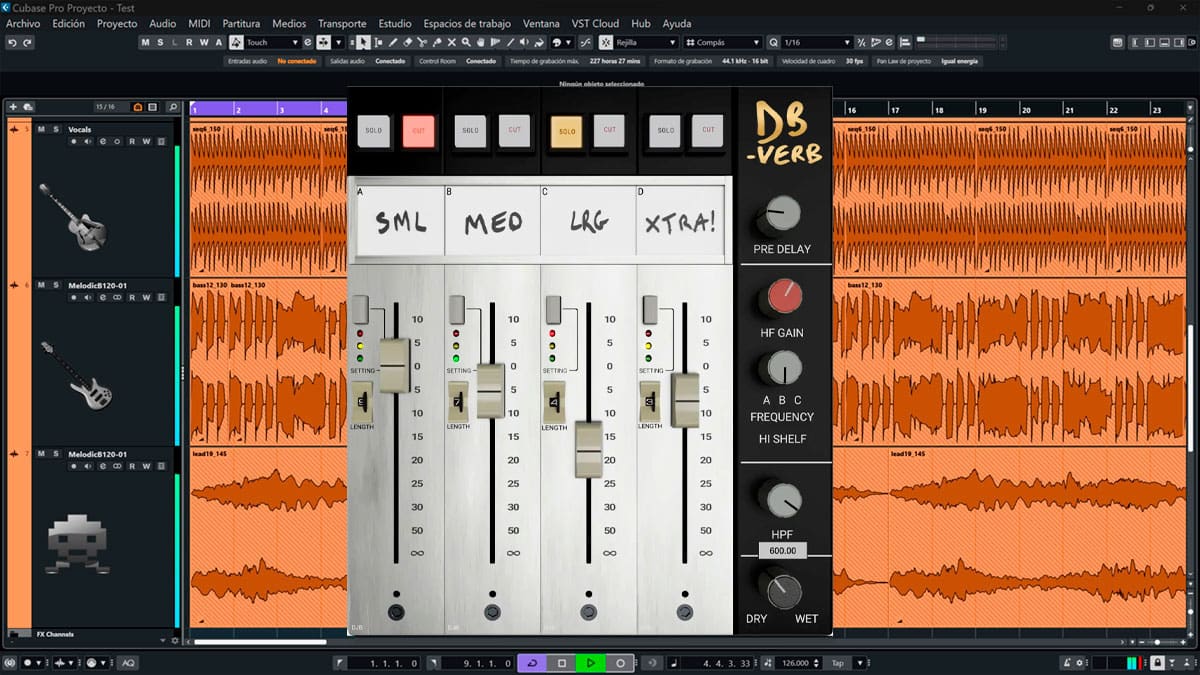Click the AQ button in transport bar
The width and height of the screenshot is (1200, 675).
(x=128, y=663)
